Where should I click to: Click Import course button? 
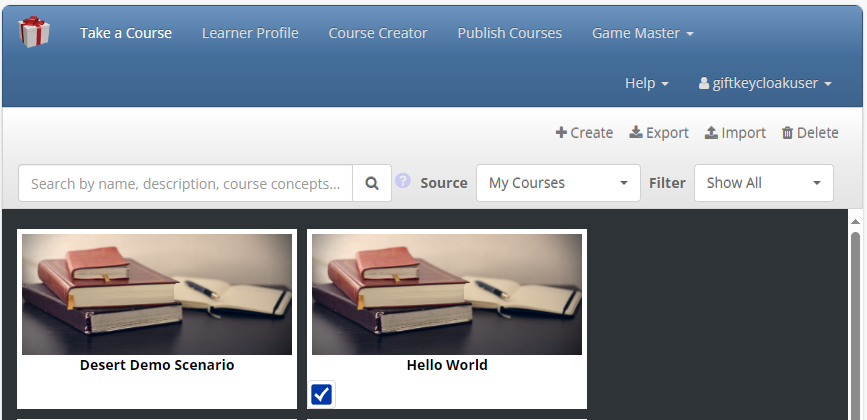(735, 133)
